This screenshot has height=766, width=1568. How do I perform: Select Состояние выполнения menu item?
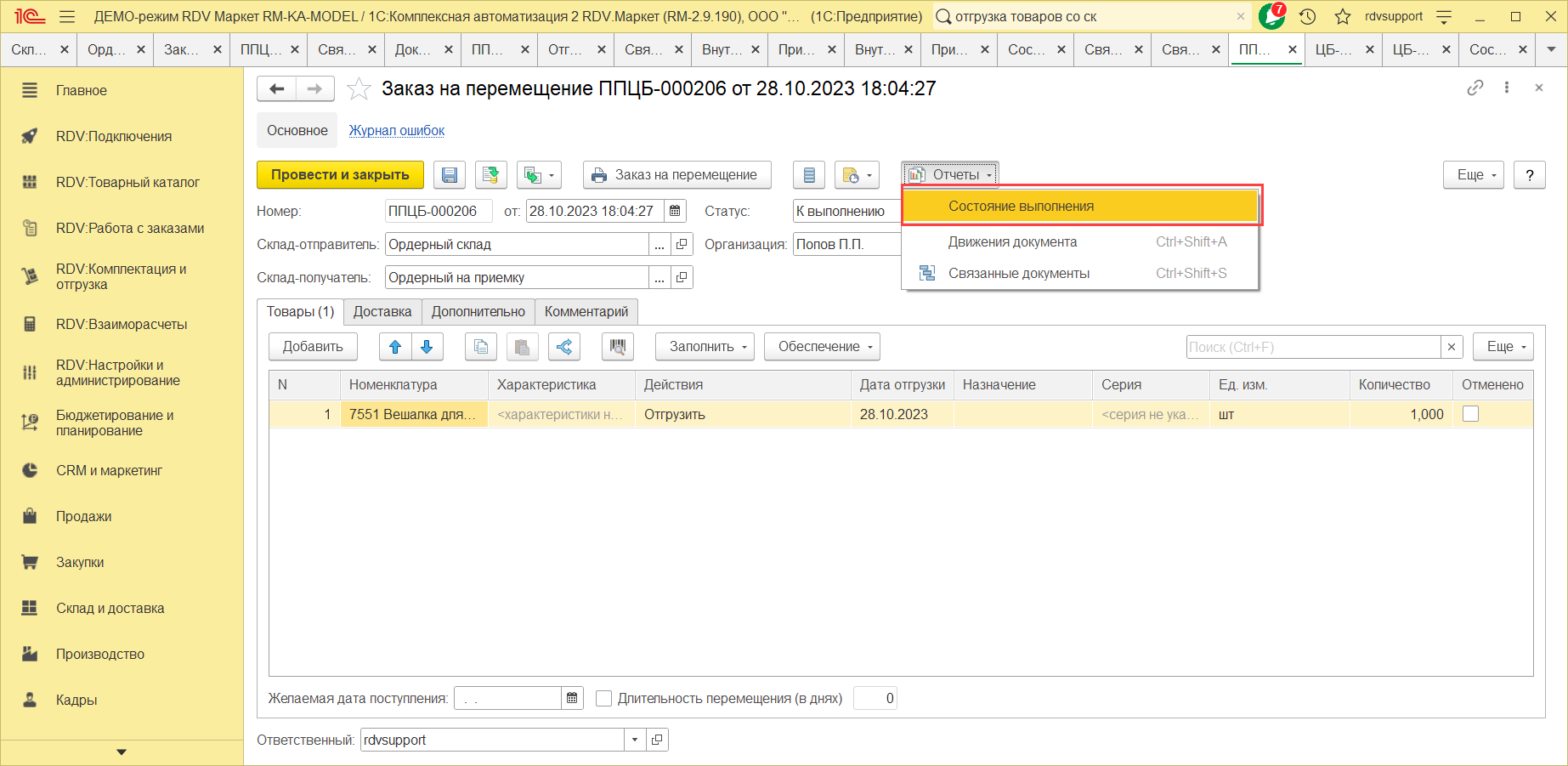1021,207
